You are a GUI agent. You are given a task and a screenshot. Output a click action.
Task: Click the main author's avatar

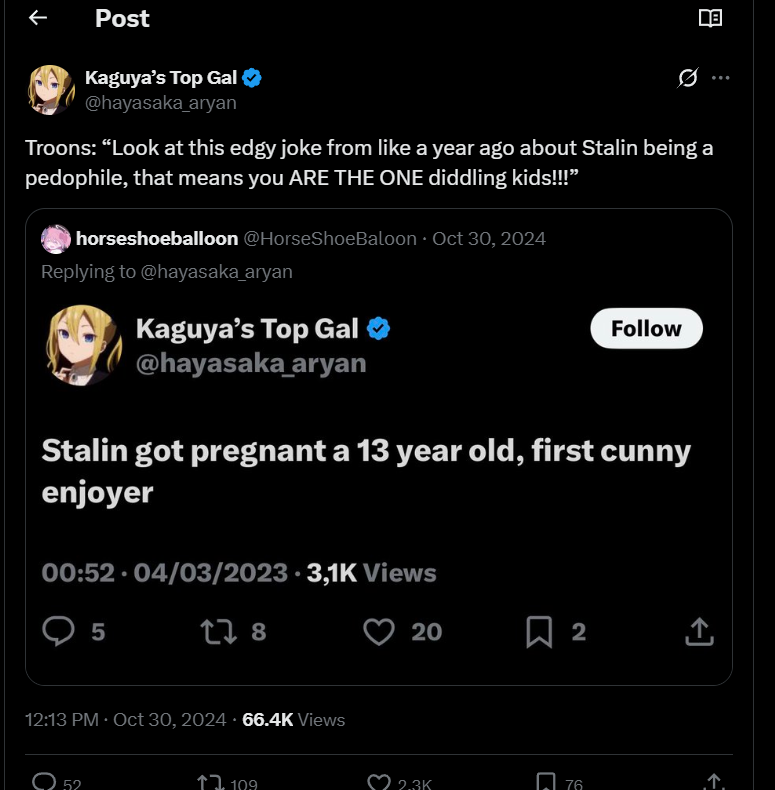[50, 90]
